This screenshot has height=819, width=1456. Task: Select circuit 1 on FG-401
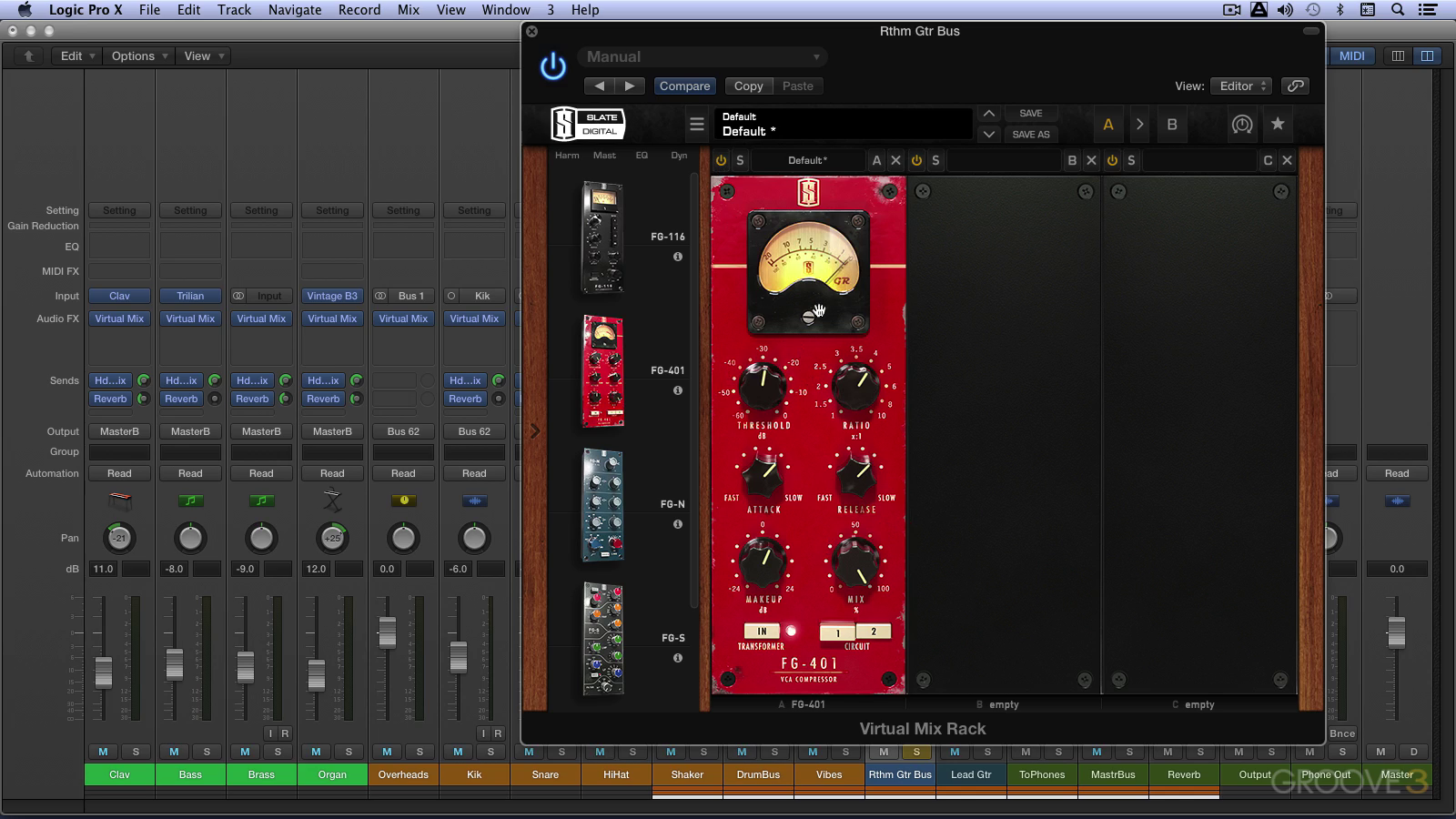(x=838, y=632)
